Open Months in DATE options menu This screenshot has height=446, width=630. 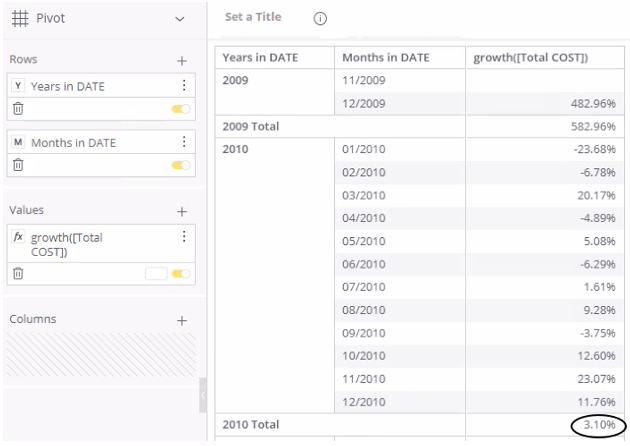pyautogui.click(x=183, y=142)
